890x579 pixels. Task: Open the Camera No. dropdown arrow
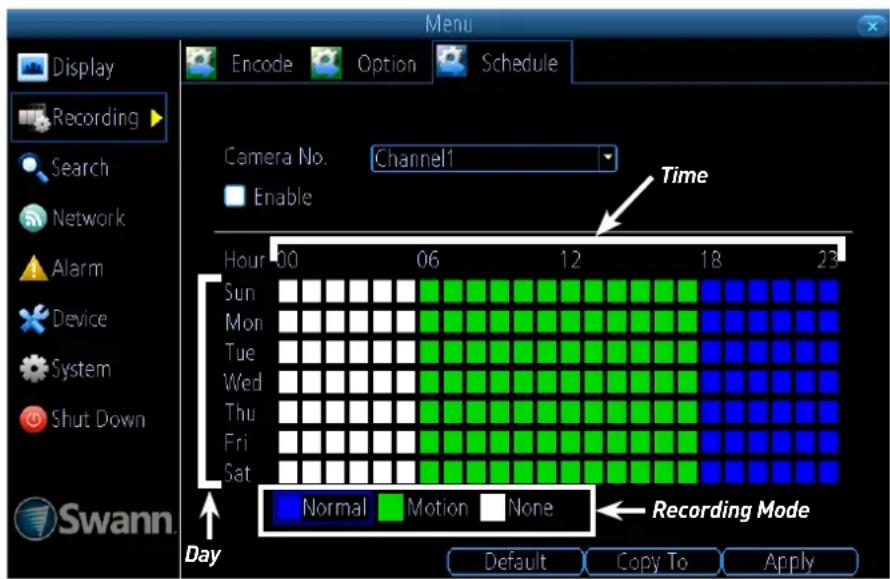point(607,158)
